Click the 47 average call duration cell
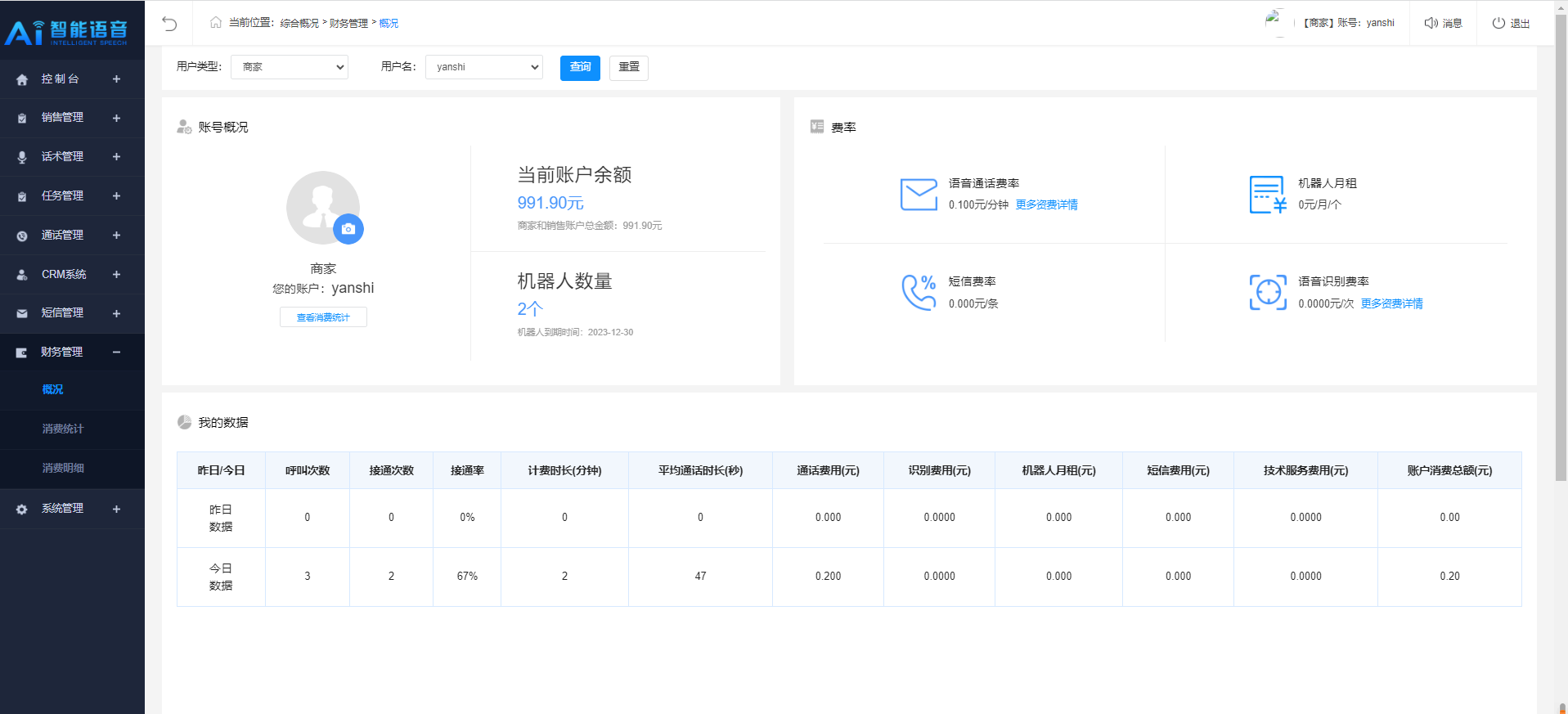 (700, 577)
